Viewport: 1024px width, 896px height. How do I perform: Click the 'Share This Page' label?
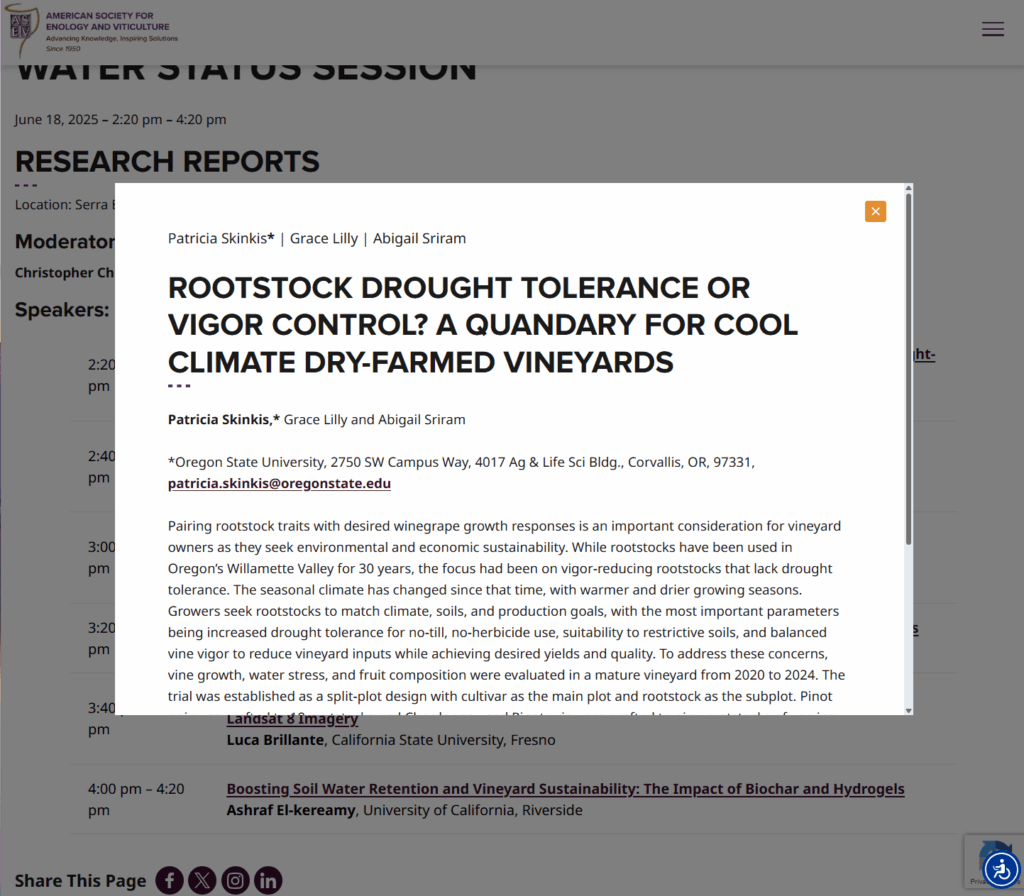pos(80,881)
